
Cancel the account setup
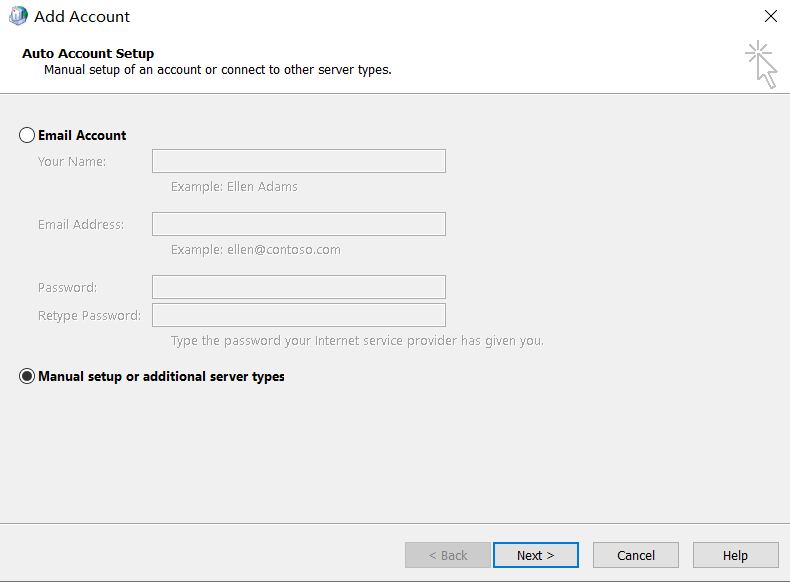pos(635,555)
